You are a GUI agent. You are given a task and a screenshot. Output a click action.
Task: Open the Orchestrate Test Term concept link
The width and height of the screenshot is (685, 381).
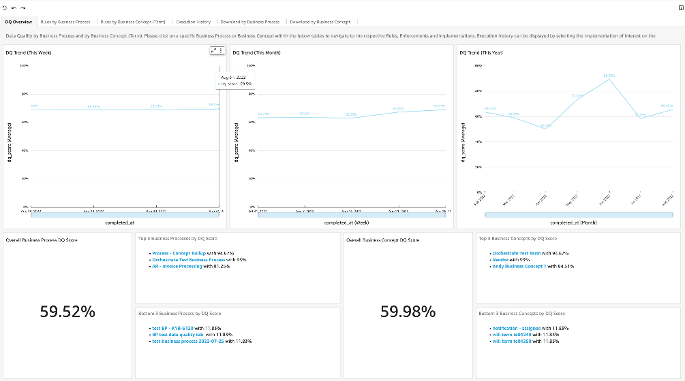tap(517, 253)
